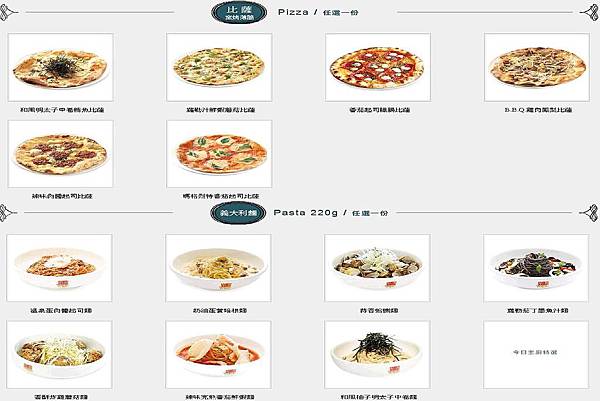
Task: Choose the meat sauce pasta with soft egg
Action: tap(59, 268)
